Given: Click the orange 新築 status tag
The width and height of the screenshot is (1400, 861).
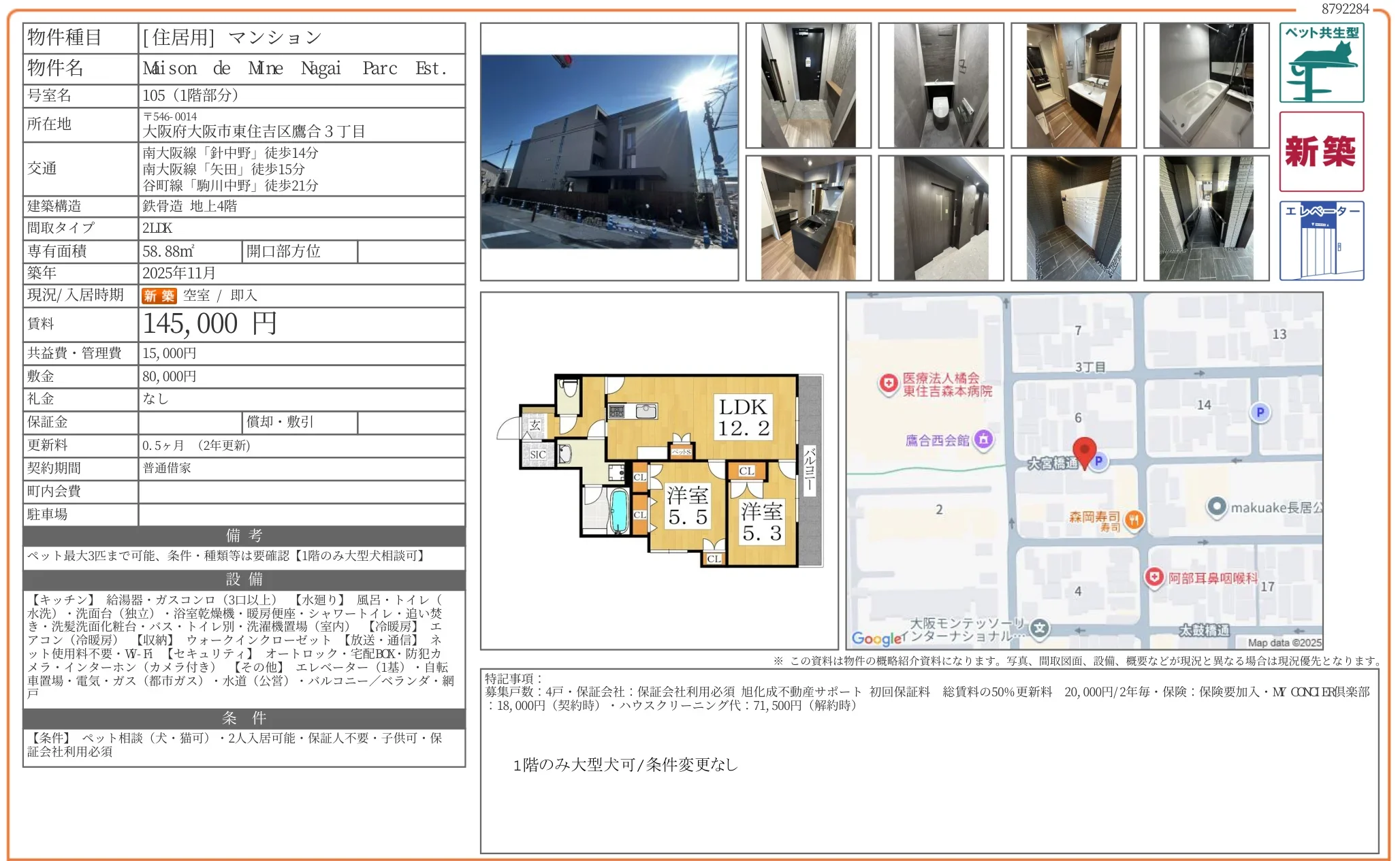Looking at the screenshot, I should [159, 296].
